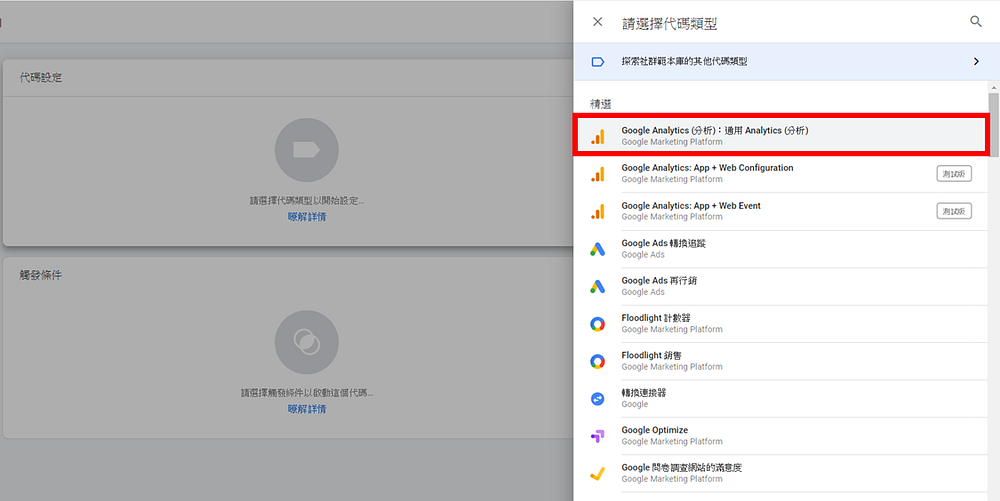Click the App + Web Event icon
The height and width of the screenshot is (501, 1000).
click(598, 212)
